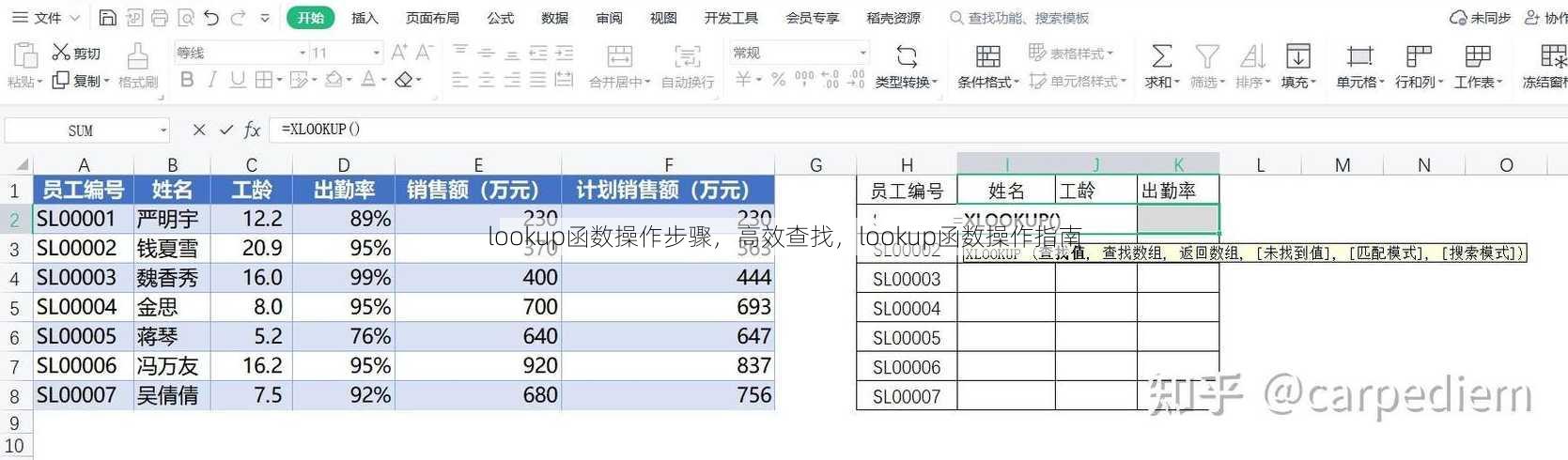This screenshot has width=1568, height=460.
Task: Confirm formula with checkmark icon
Action: [225, 130]
